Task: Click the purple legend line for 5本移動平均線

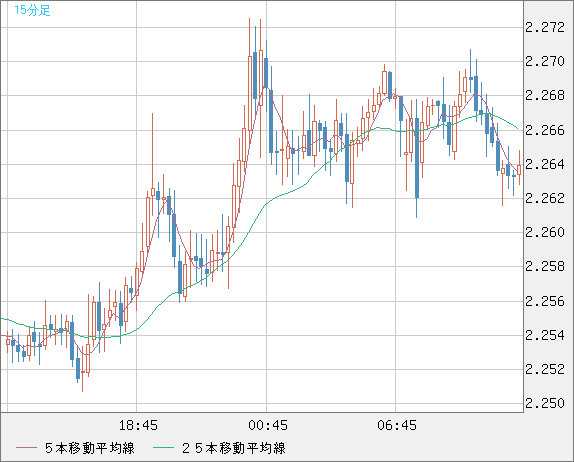Action: pos(27,448)
